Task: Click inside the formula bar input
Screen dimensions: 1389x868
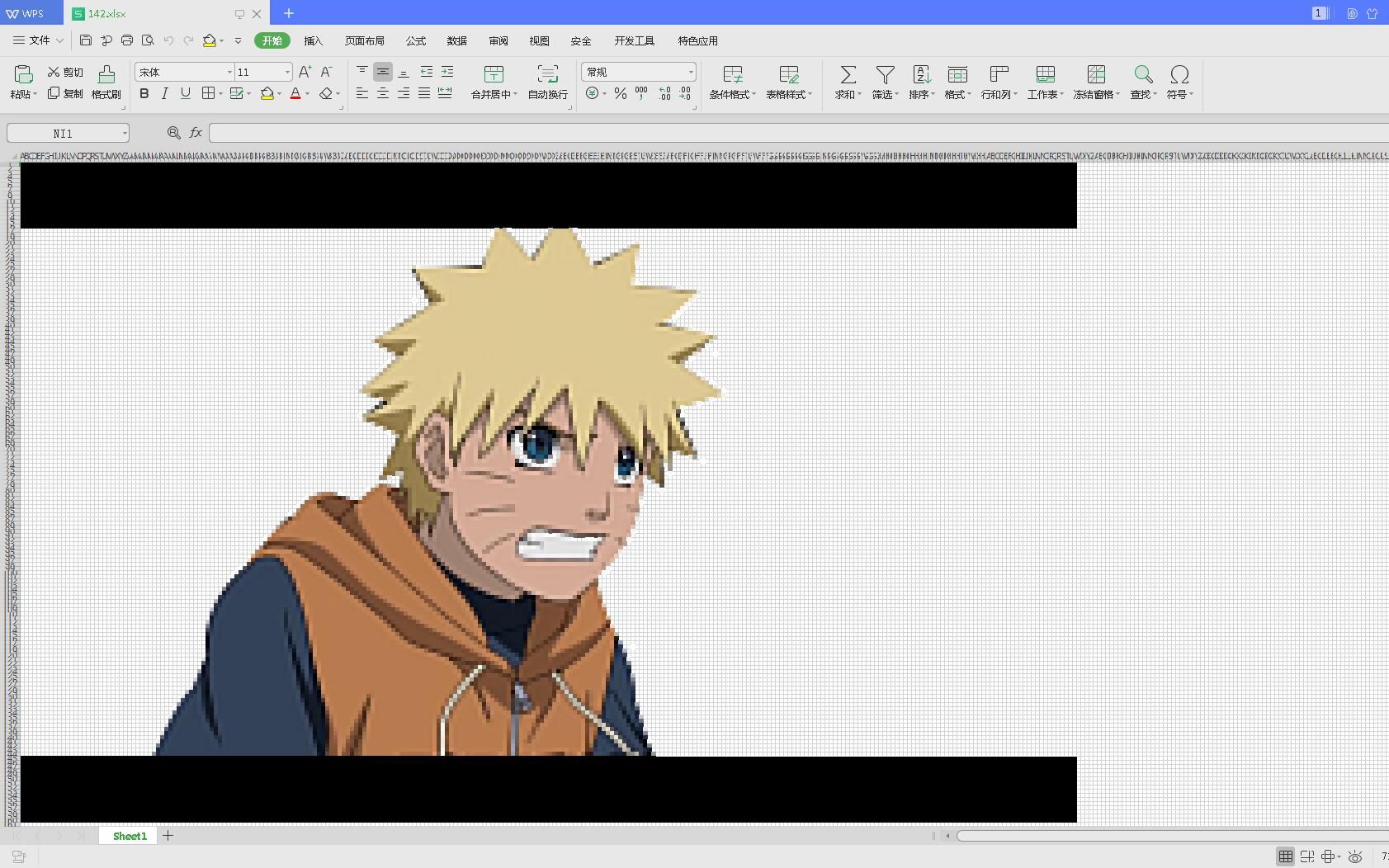Action: [792, 133]
